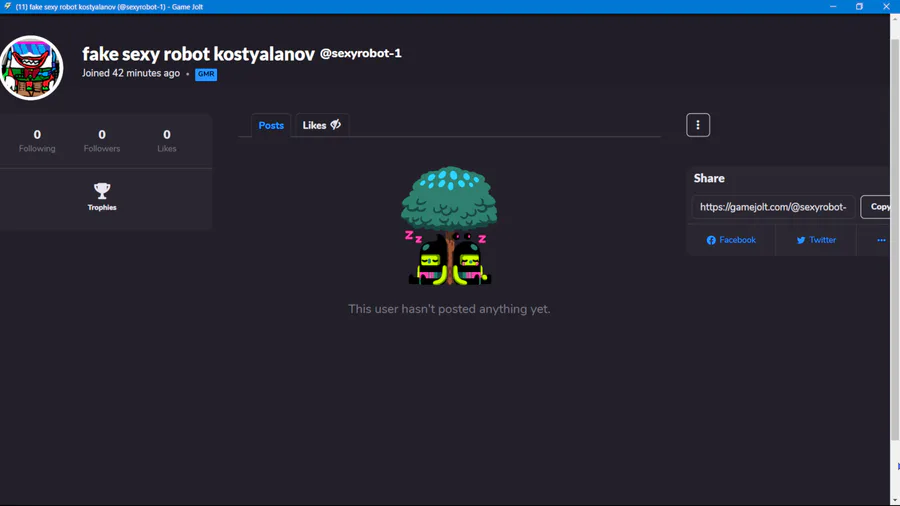Click the scrollbar's up arrow

click(x=895, y=18)
